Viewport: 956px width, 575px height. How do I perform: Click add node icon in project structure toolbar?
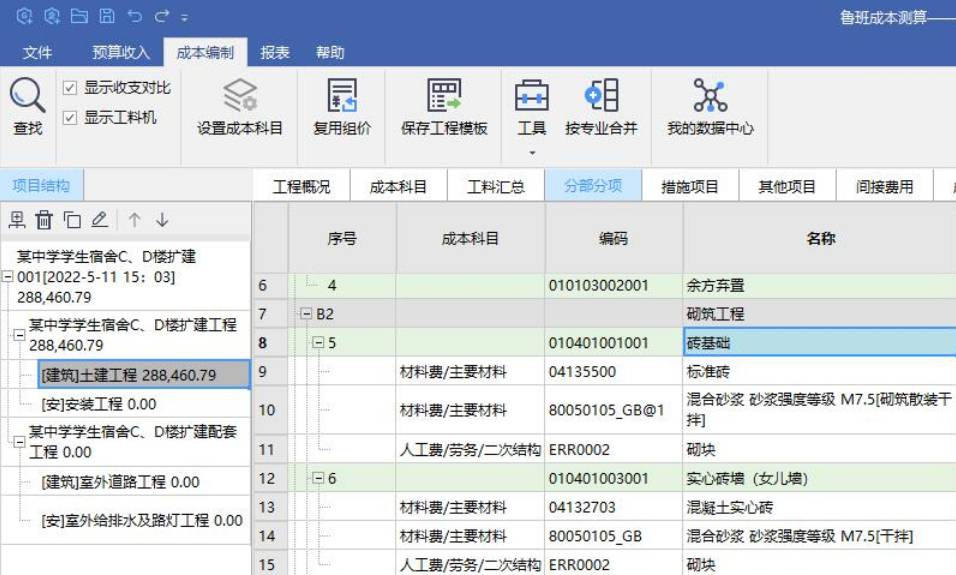tap(16, 220)
